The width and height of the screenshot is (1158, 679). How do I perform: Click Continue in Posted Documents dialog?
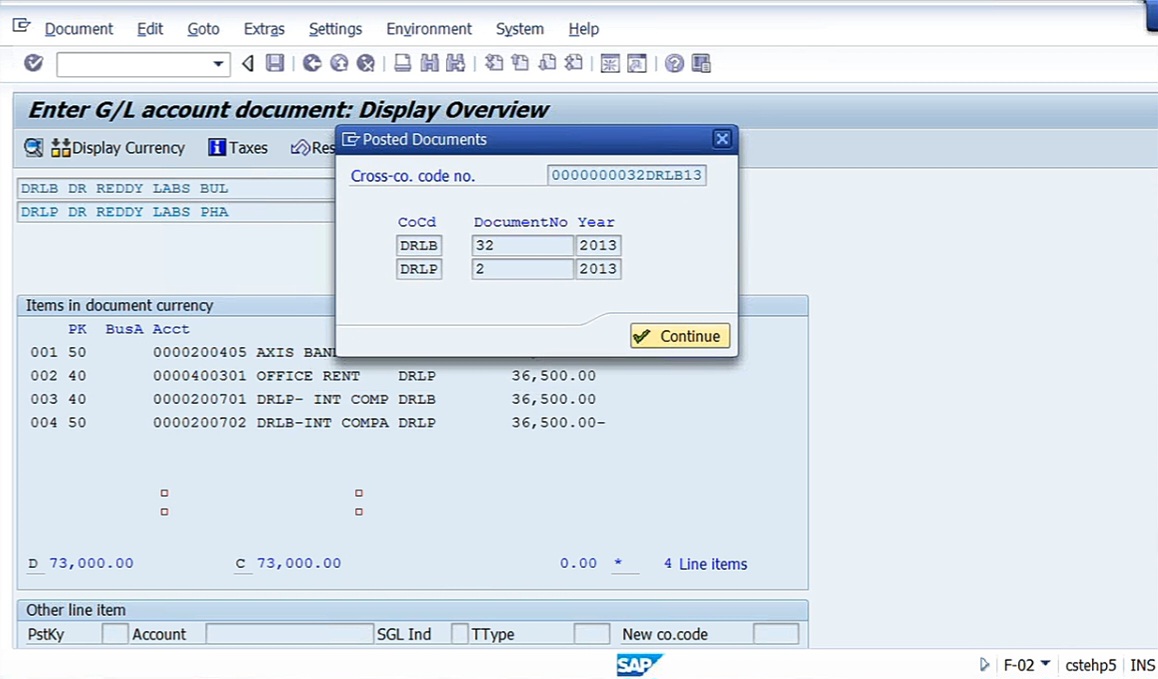(x=680, y=336)
